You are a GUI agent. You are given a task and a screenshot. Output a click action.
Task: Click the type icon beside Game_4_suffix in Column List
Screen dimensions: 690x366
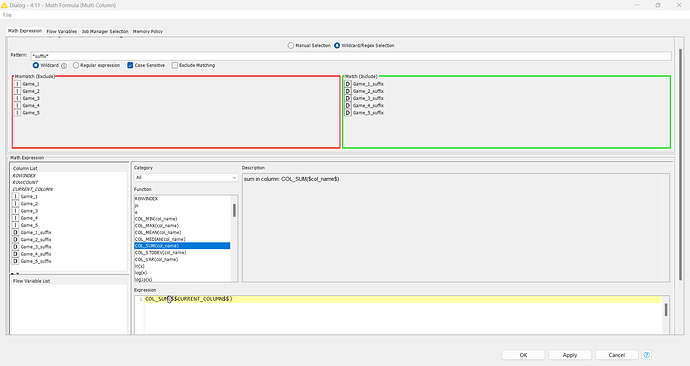(15, 254)
